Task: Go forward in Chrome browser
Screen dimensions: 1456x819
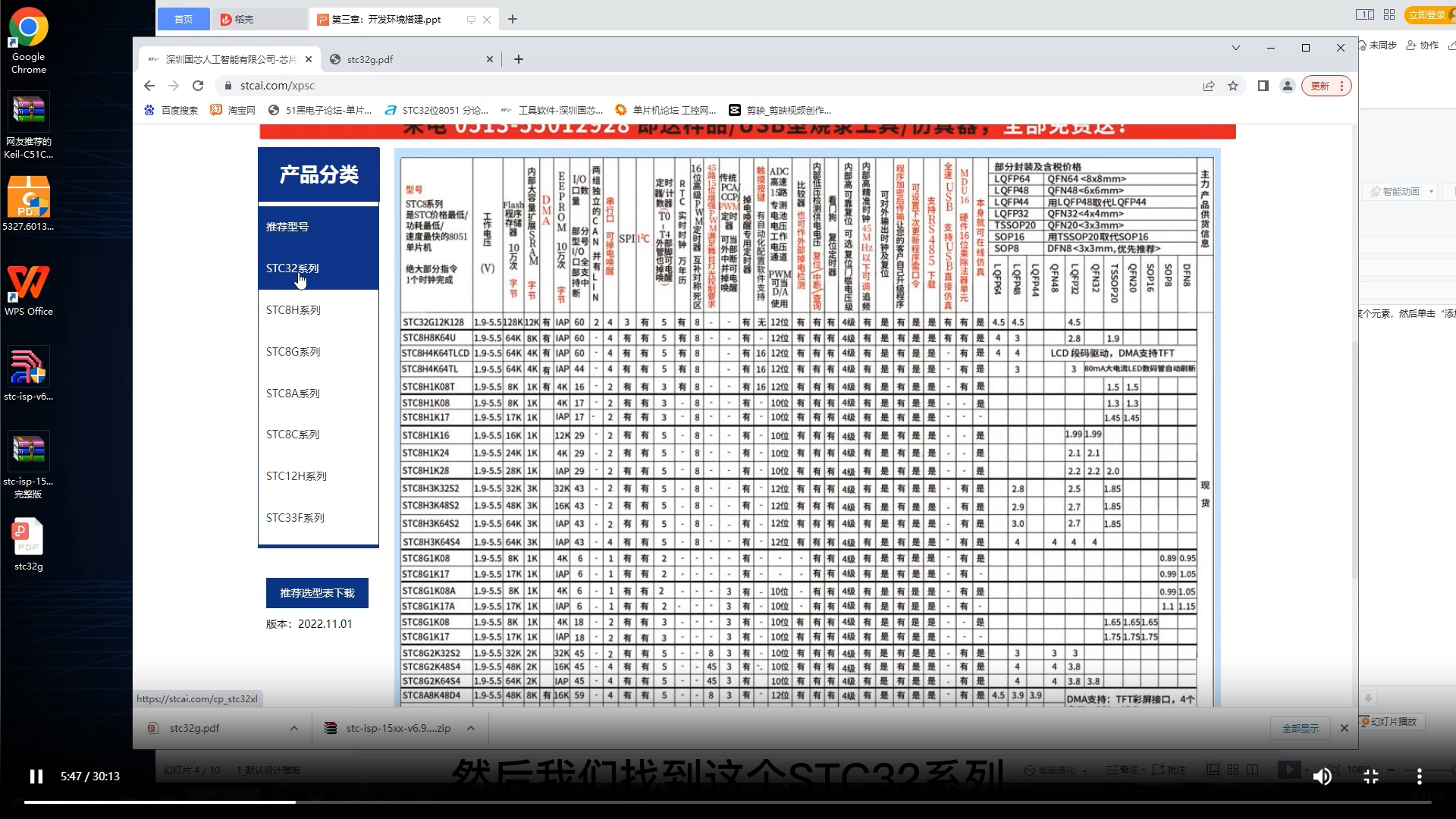Action: [174, 86]
